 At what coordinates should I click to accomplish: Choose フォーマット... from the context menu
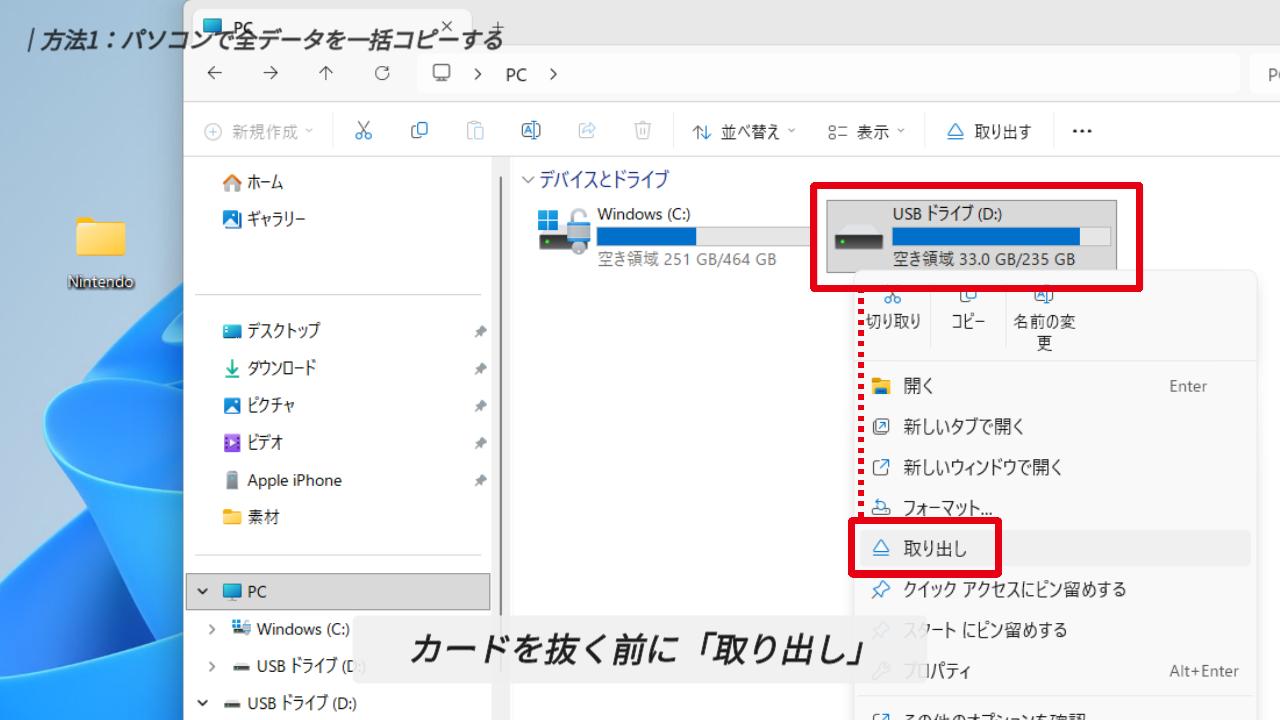click(x=946, y=508)
